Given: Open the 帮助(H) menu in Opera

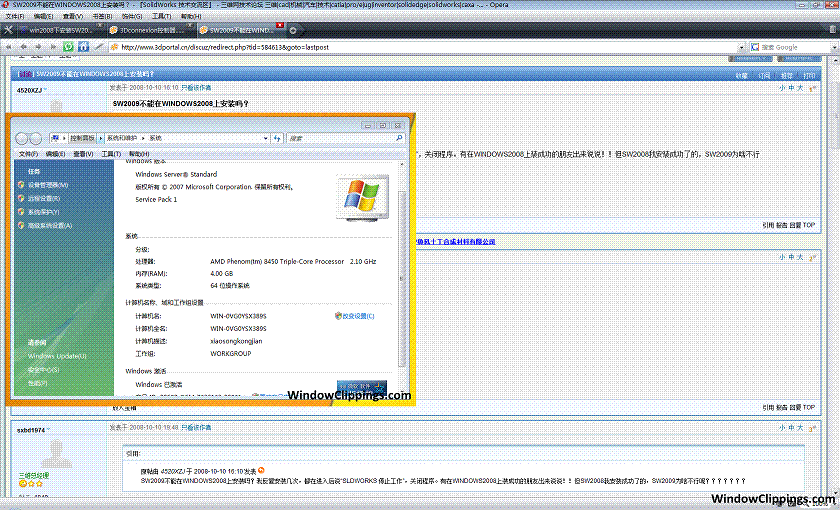Looking at the screenshot, I should click(191, 17).
